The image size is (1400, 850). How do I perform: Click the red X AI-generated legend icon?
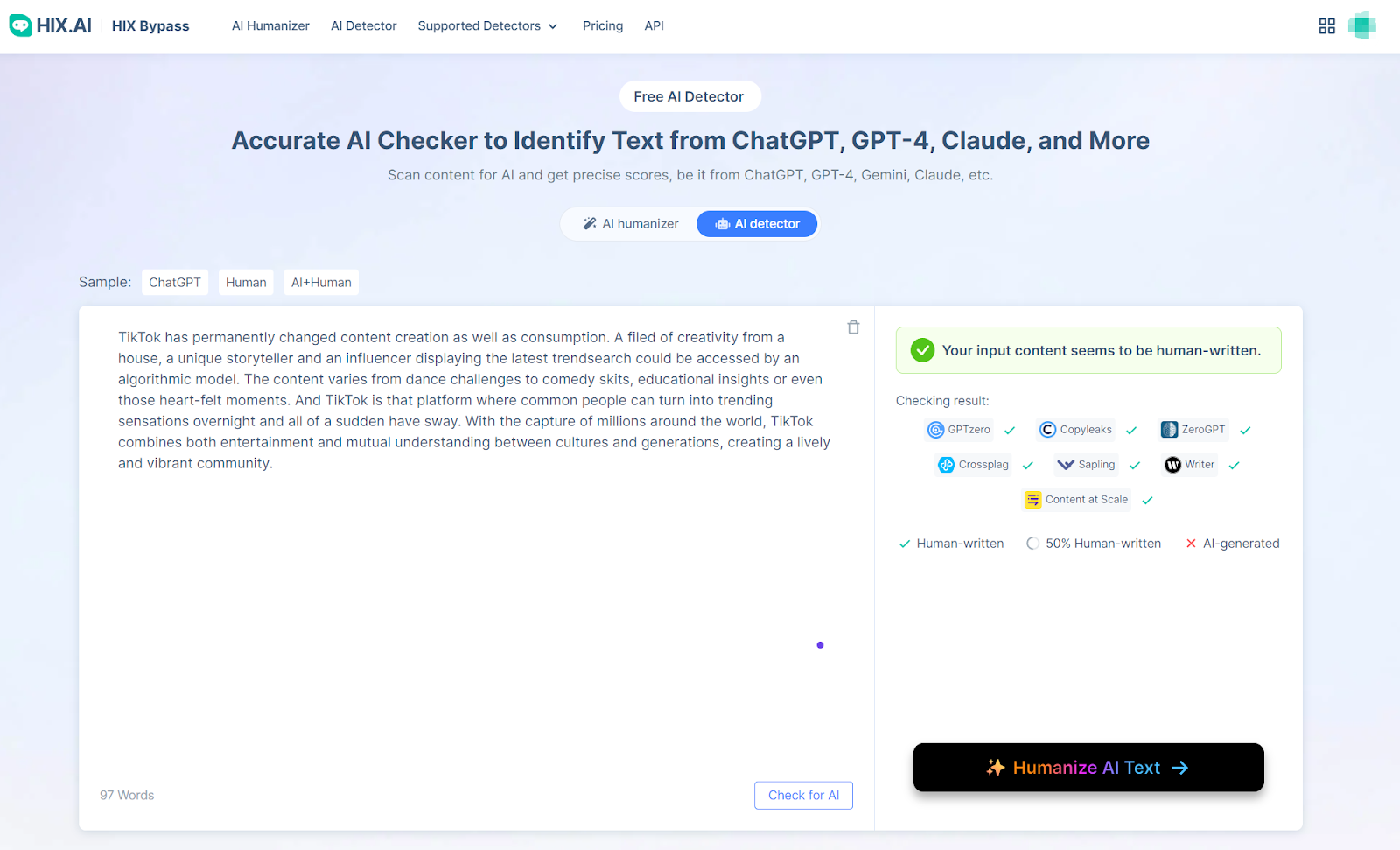[x=1191, y=544]
